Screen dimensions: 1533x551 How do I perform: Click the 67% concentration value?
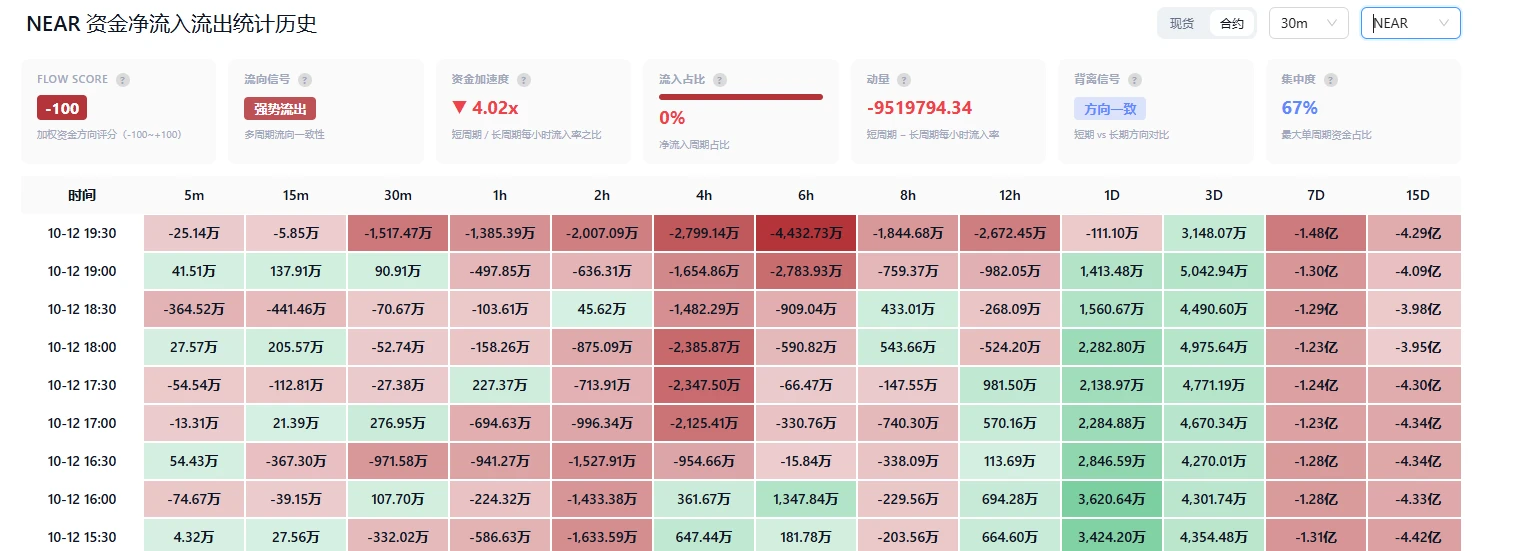pyautogui.click(x=1299, y=108)
